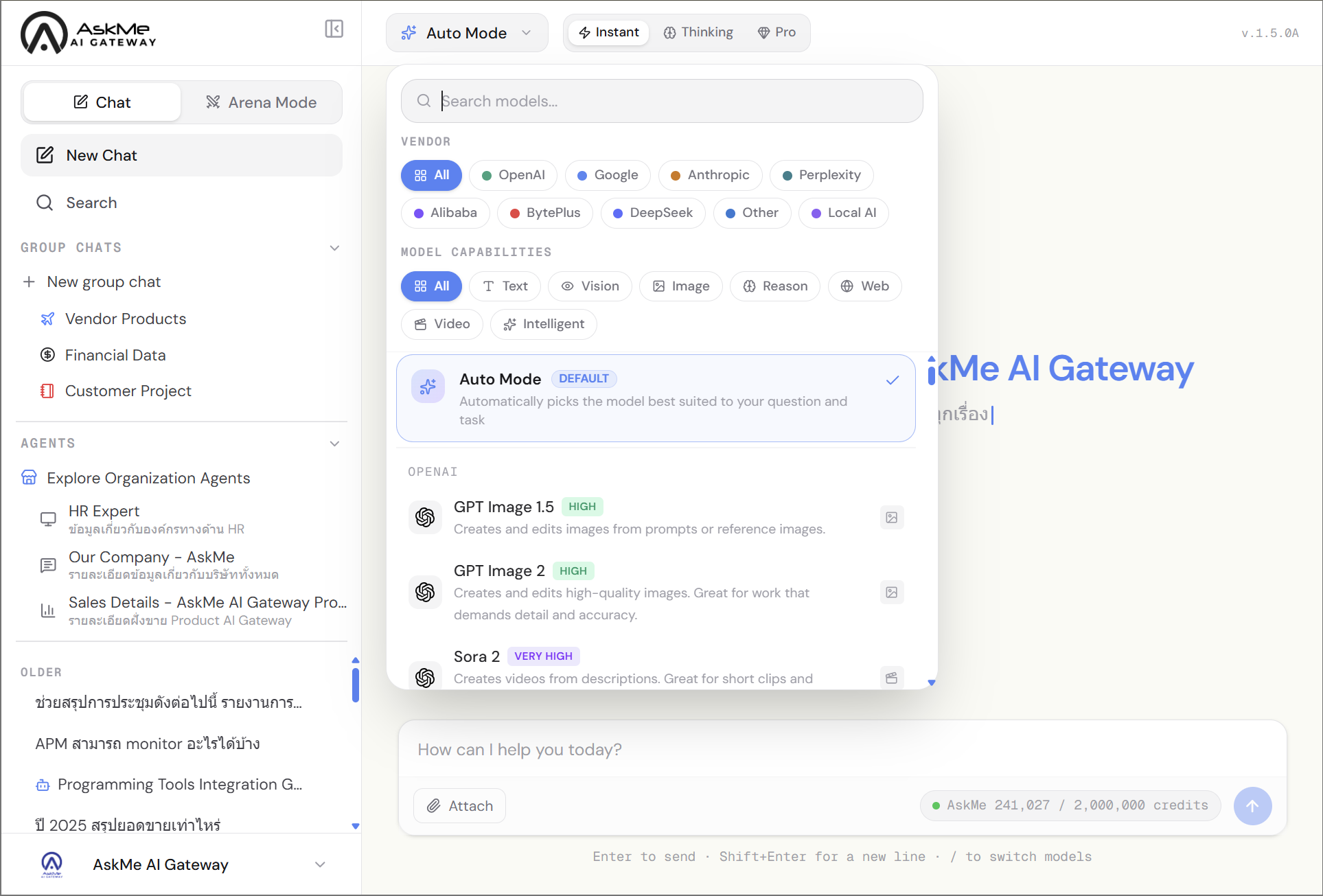Click the Sales Details chart icon
Screen dimensions: 1323x896
point(48,610)
